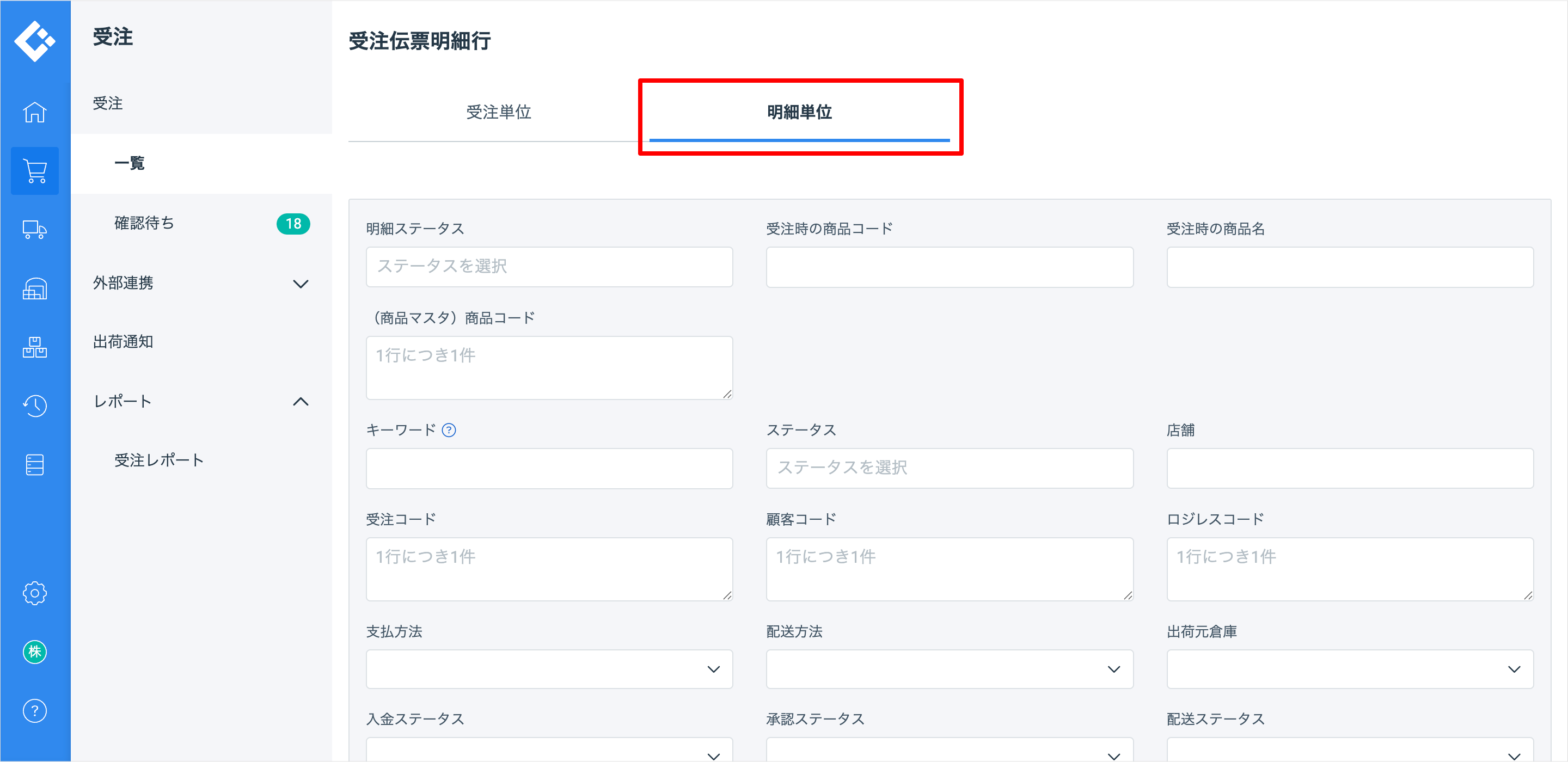Open the history clock icon
The height and width of the screenshot is (762, 1568).
(x=35, y=406)
